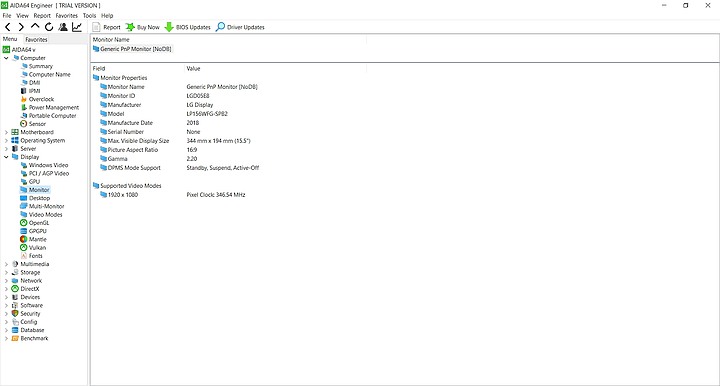Select the AIDA64 root tree icon
The image size is (720, 386).
[6, 50]
